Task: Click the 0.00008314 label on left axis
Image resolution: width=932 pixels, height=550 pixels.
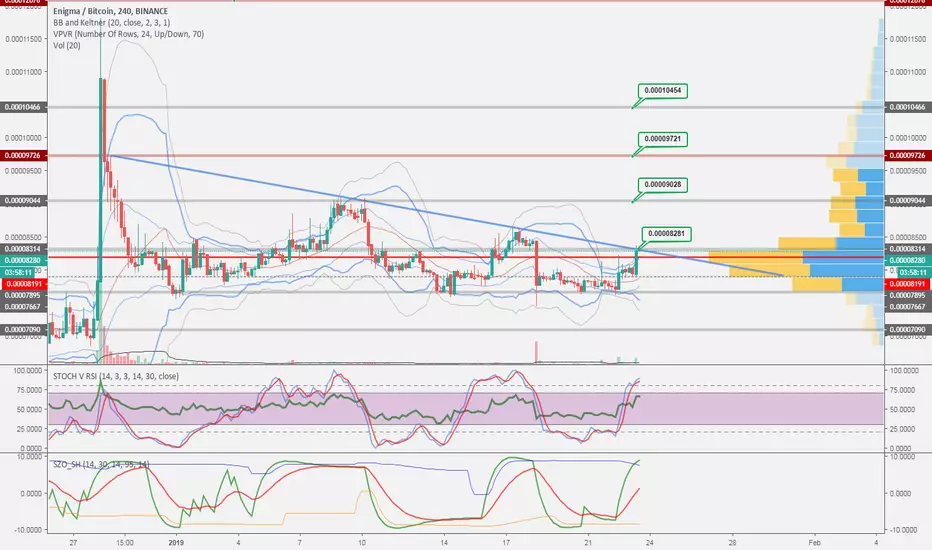Action: [24, 249]
